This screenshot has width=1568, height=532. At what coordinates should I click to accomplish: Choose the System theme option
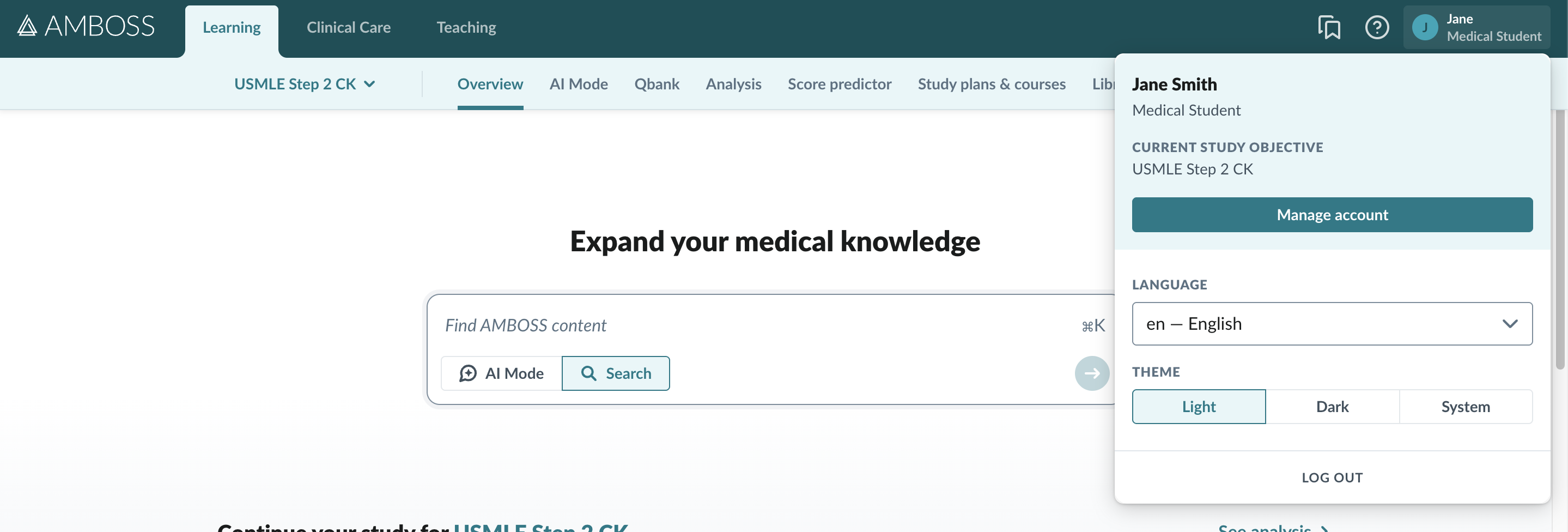(x=1465, y=407)
